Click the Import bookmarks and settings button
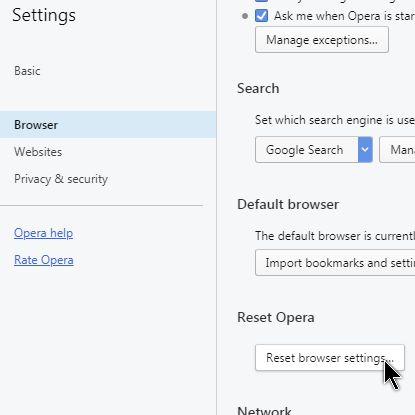Viewport: 415px width, 415px height. click(335, 263)
